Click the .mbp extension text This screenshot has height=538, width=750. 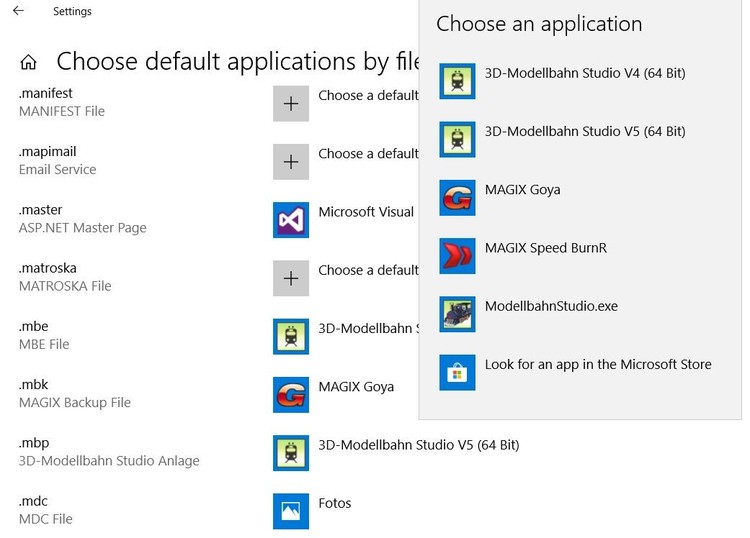click(34, 443)
